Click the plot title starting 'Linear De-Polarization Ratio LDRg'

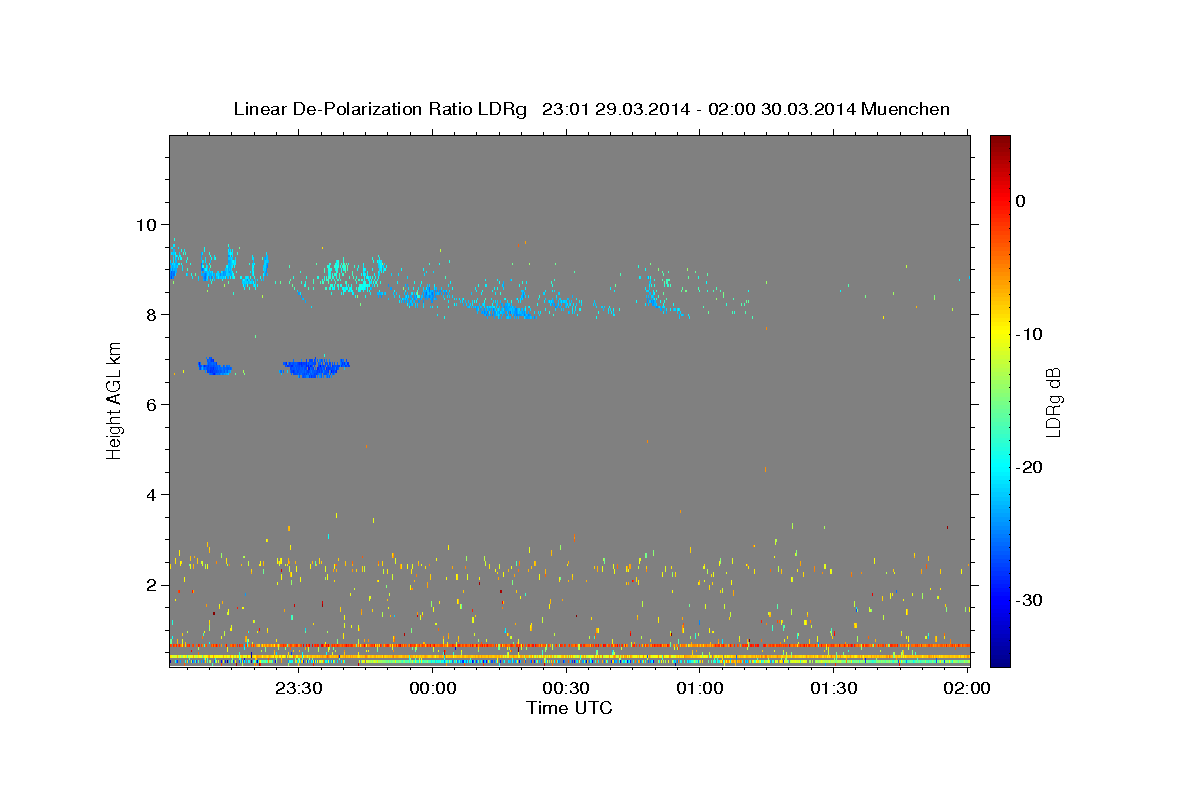point(591,109)
